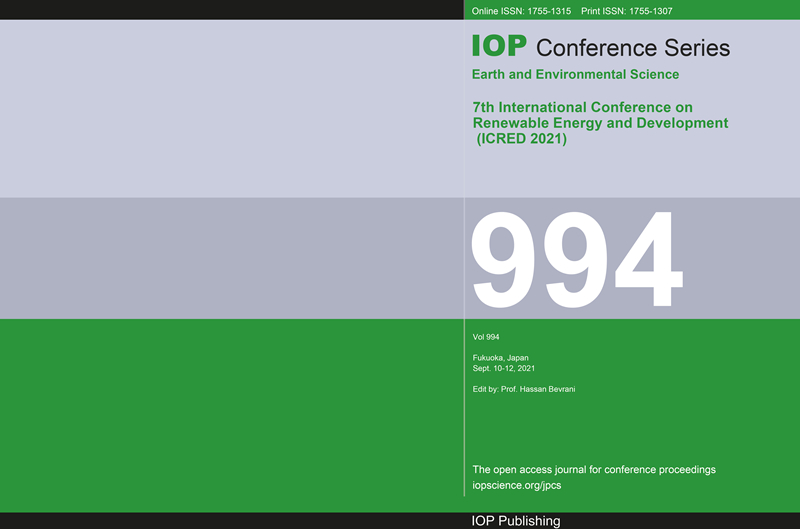Click the Vol 994 label

[485, 337]
